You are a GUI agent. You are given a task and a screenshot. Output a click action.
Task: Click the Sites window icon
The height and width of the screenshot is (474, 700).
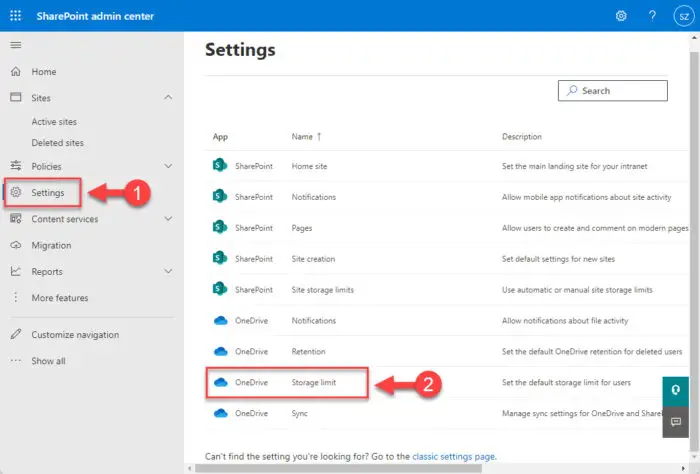click(x=16, y=97)
